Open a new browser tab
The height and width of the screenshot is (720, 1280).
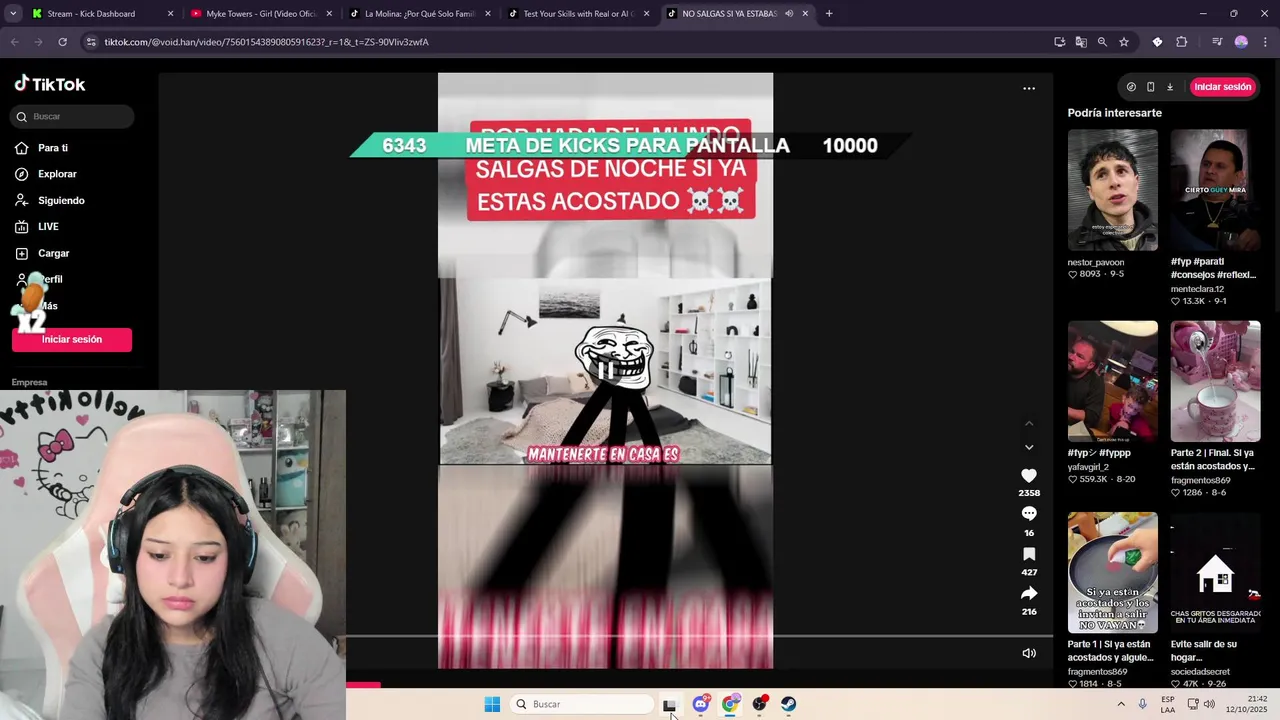[x=829, y=14]
